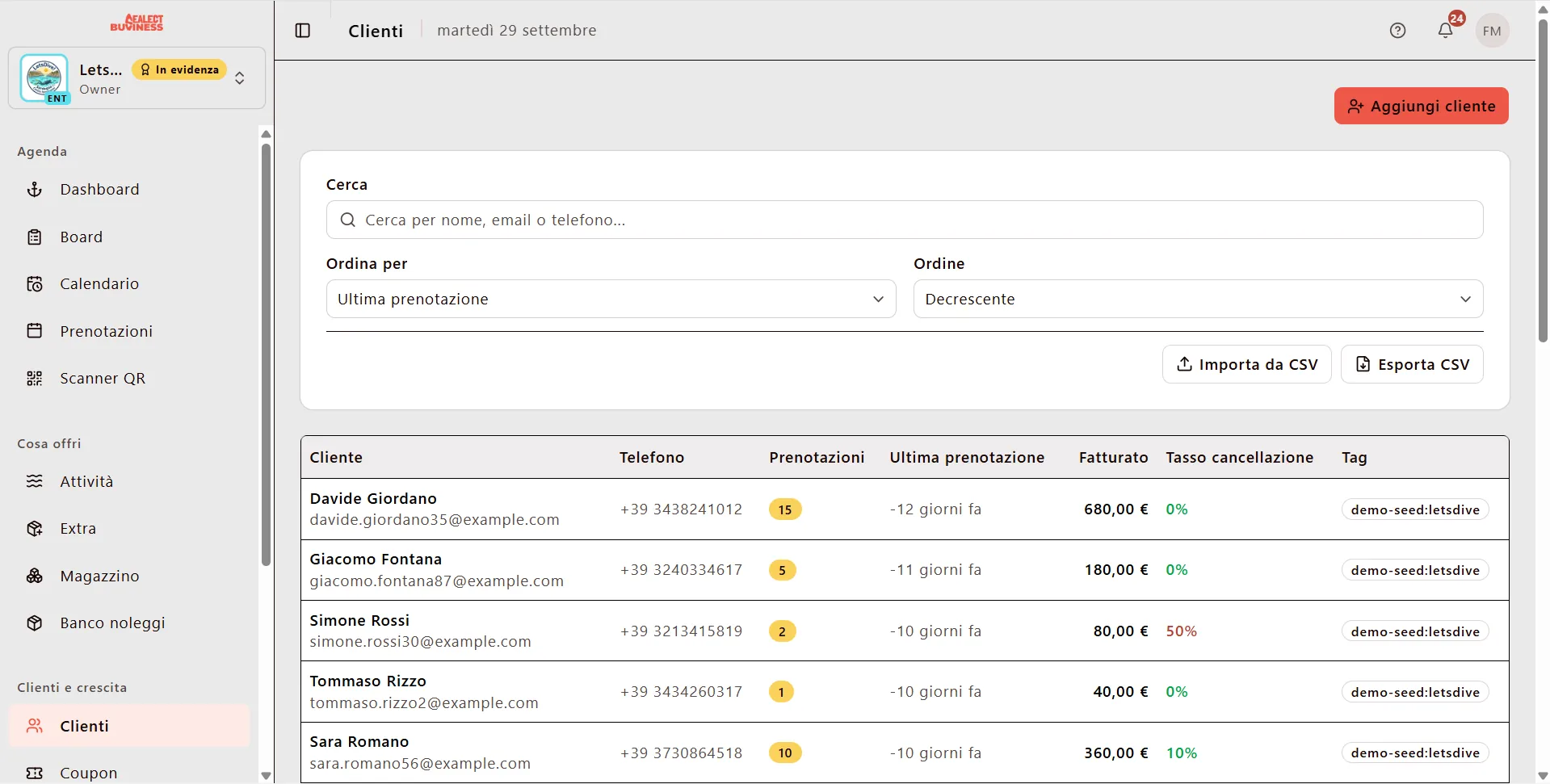
Task: Open the Ordine Decrescente dropdown
Action: (x=1198, y=299)
